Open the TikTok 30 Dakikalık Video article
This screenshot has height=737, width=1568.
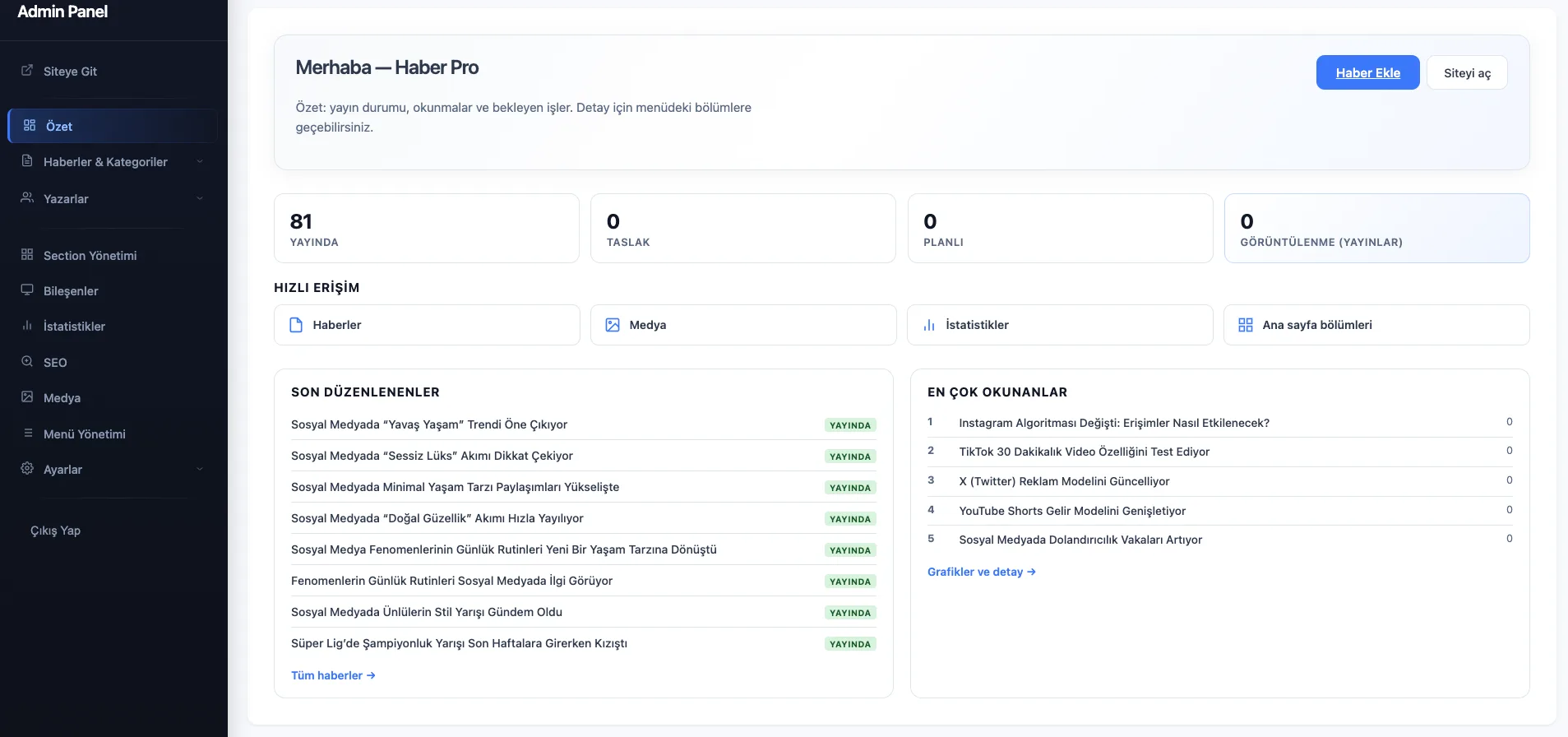tap(1084, 452)
